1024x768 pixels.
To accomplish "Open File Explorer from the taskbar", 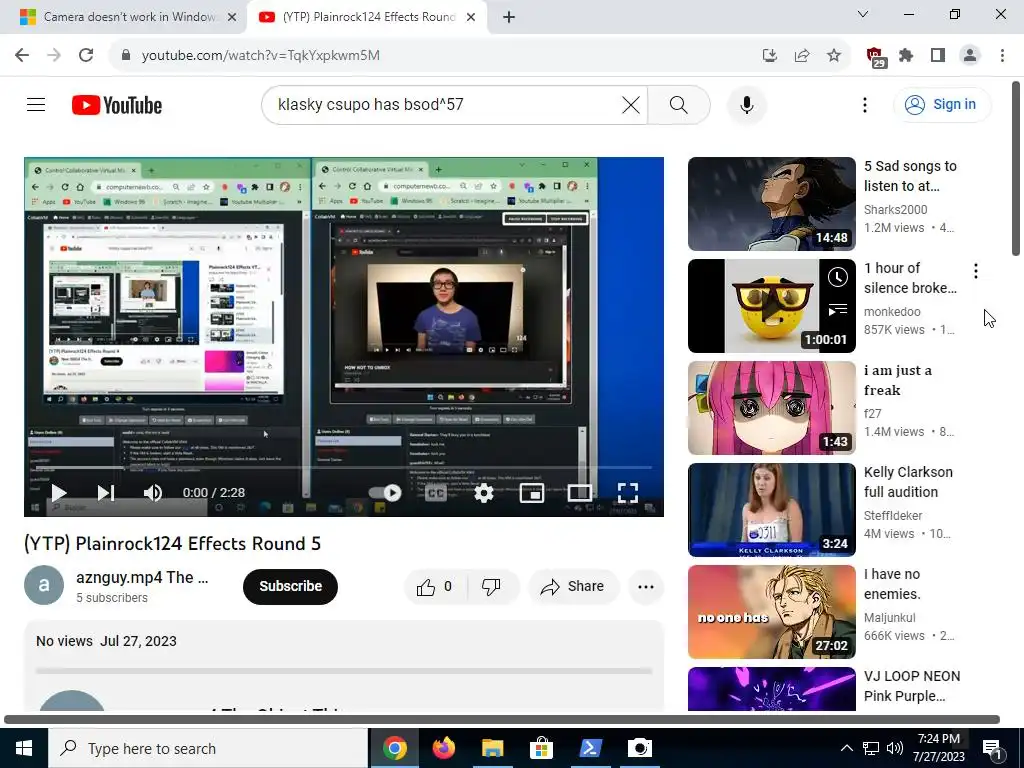I will click(x=492, y=748).
